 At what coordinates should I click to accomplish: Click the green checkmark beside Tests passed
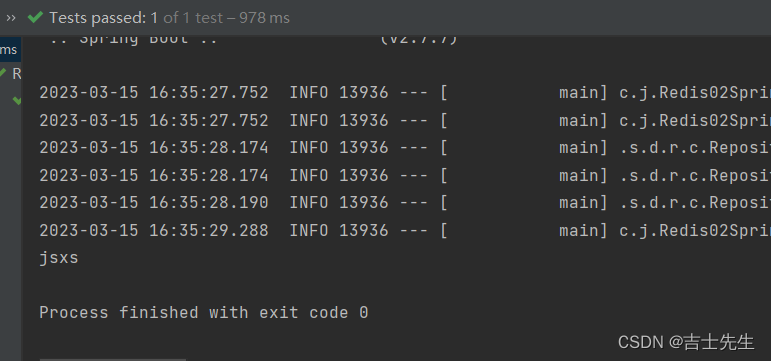35,18
